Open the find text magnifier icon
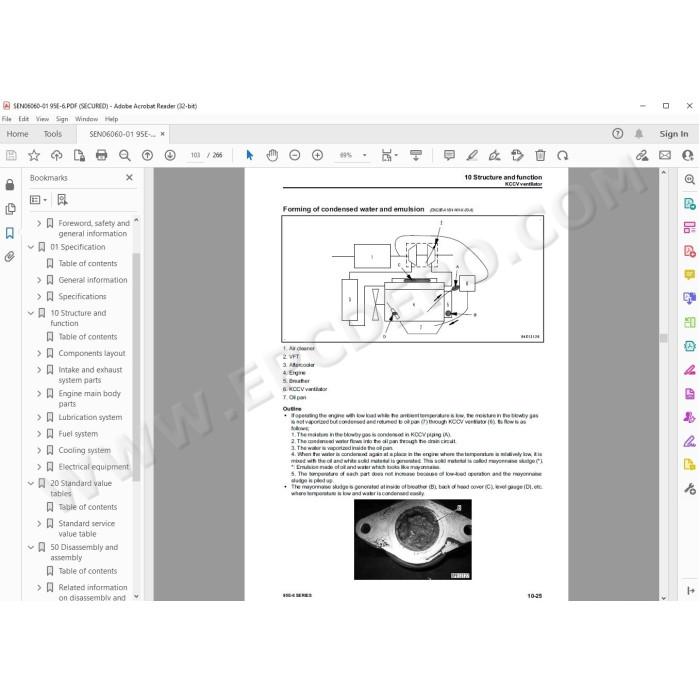Image resolution: width=700 pixels, height=700 pixels. tap(125, 155)
